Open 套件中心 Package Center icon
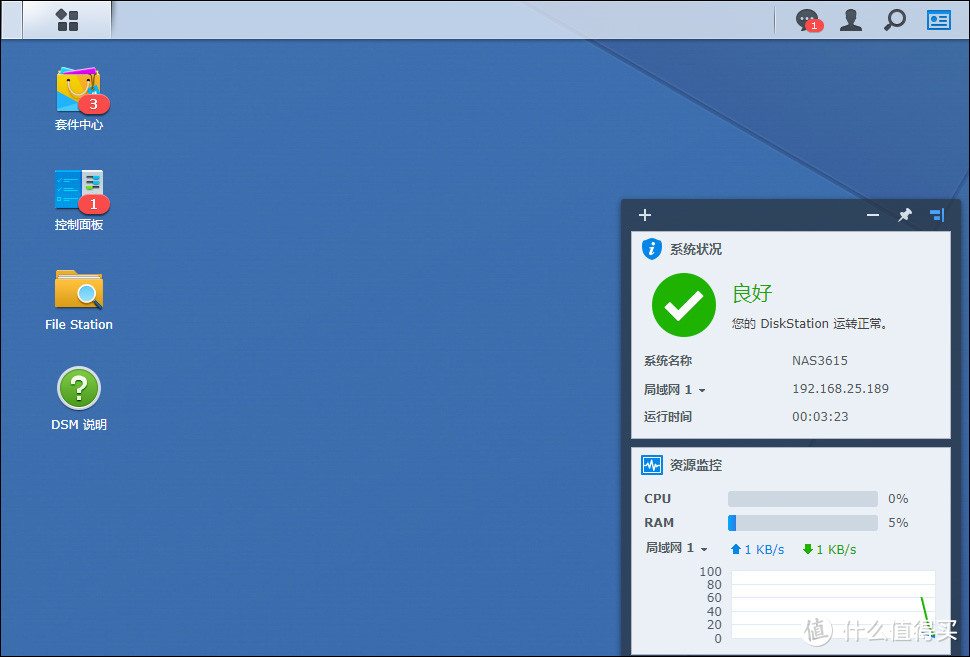 pyautogui.click(x=78, y=91)
